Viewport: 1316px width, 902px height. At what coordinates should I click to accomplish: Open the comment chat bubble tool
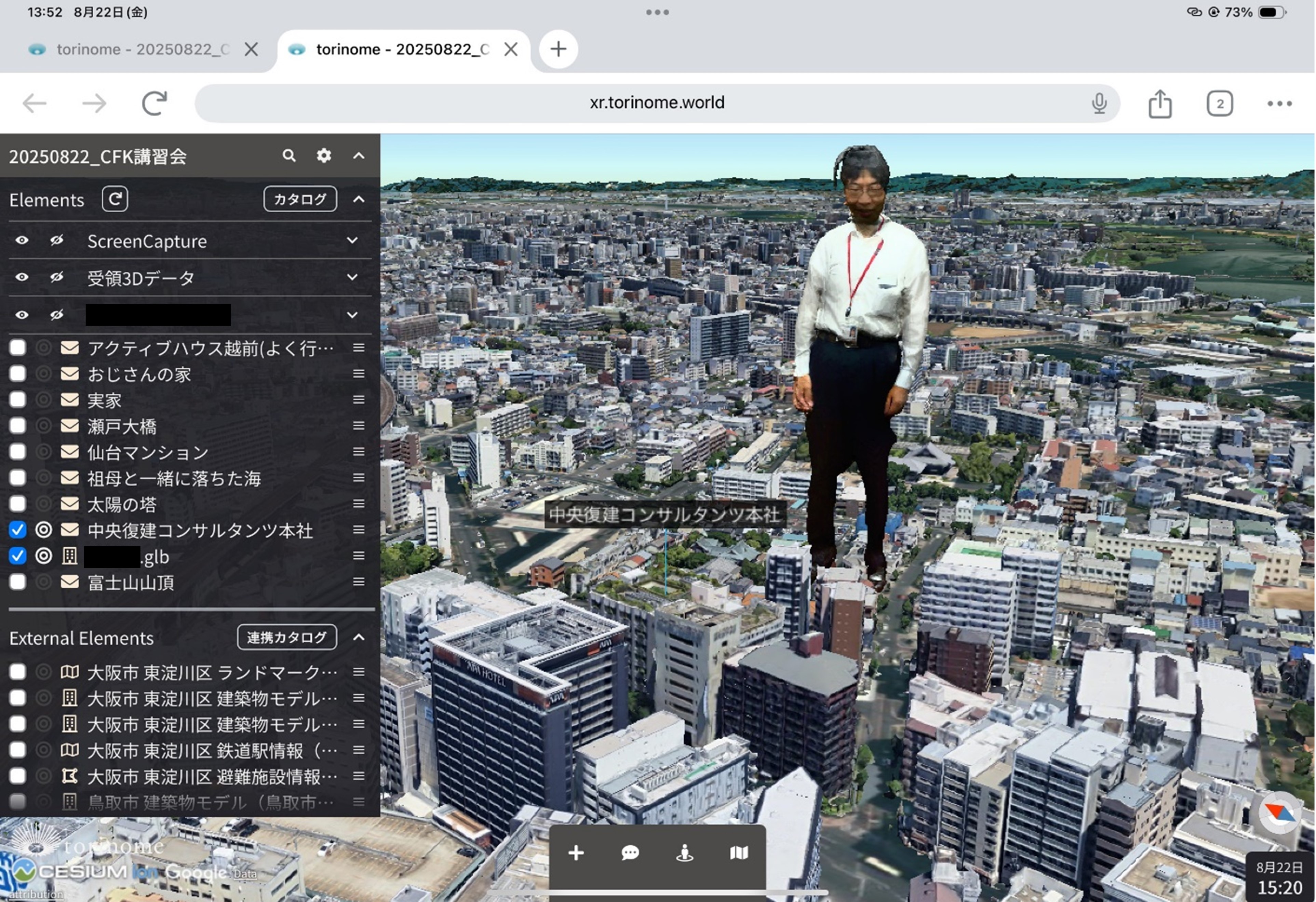click(x=630, y=852)
